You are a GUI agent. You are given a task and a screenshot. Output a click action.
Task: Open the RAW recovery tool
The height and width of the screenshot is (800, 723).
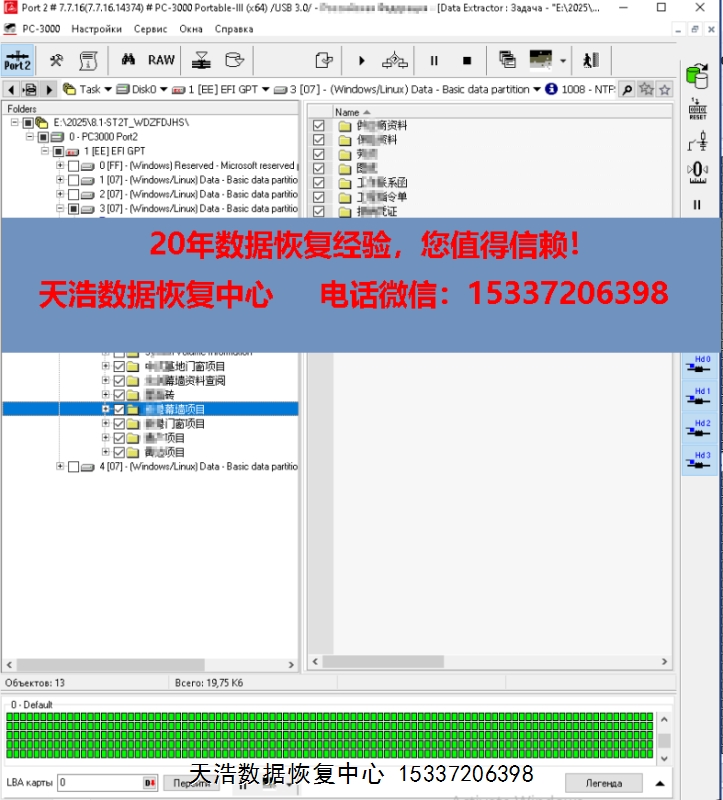click(x=161, y=60)
